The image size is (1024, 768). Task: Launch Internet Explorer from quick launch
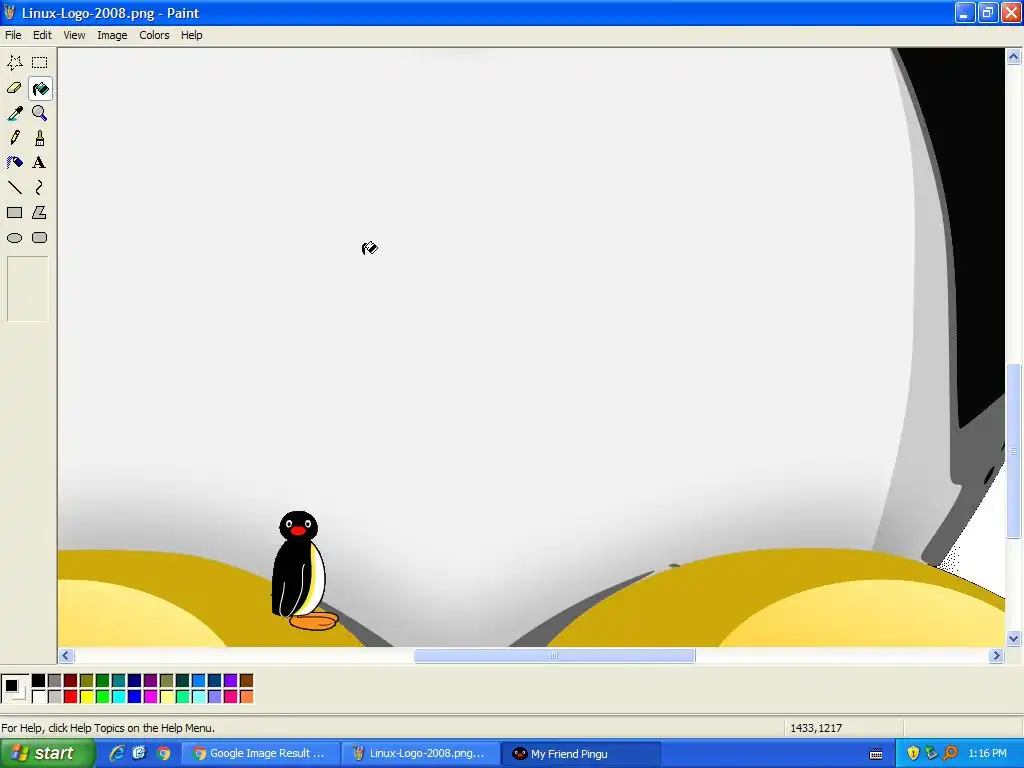[117, 754]
